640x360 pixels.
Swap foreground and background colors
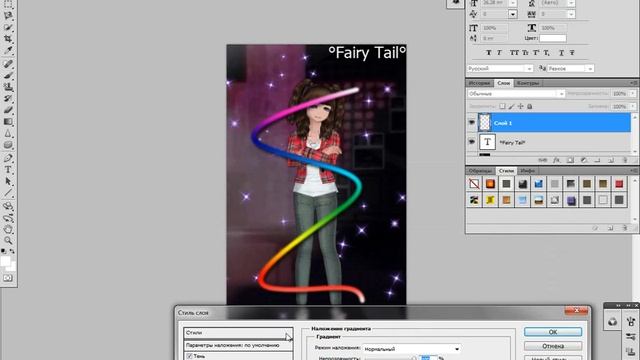[x=12, y=251]
